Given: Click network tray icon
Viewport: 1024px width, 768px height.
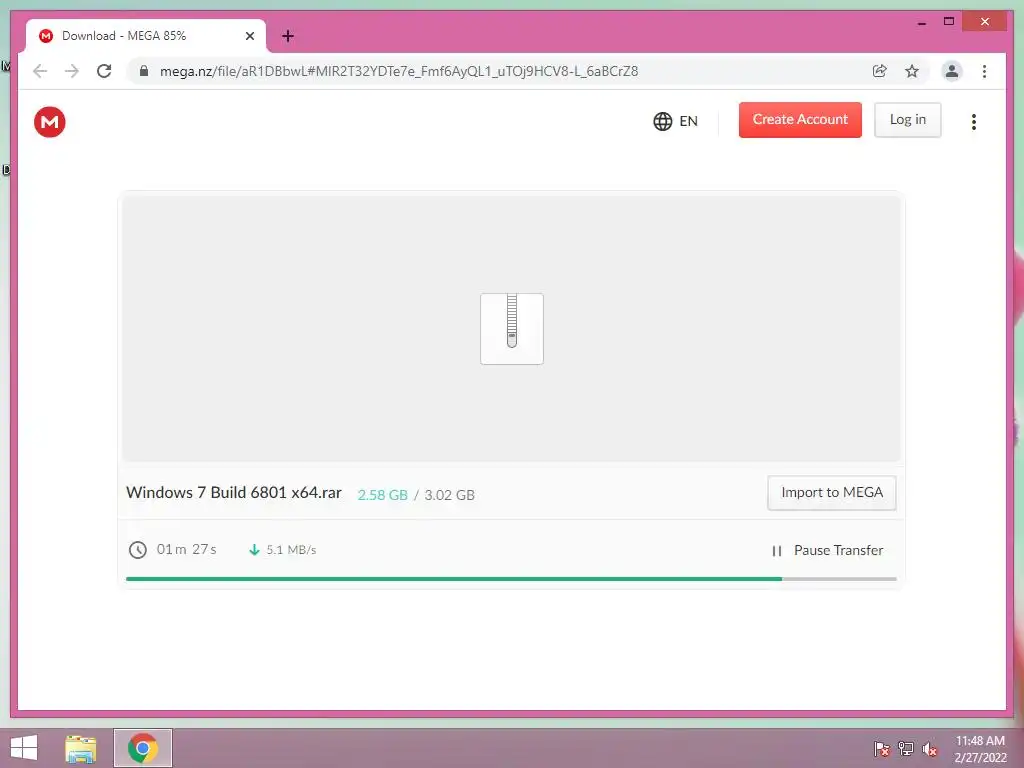Looking at the screenshot, I should [906, 748].
